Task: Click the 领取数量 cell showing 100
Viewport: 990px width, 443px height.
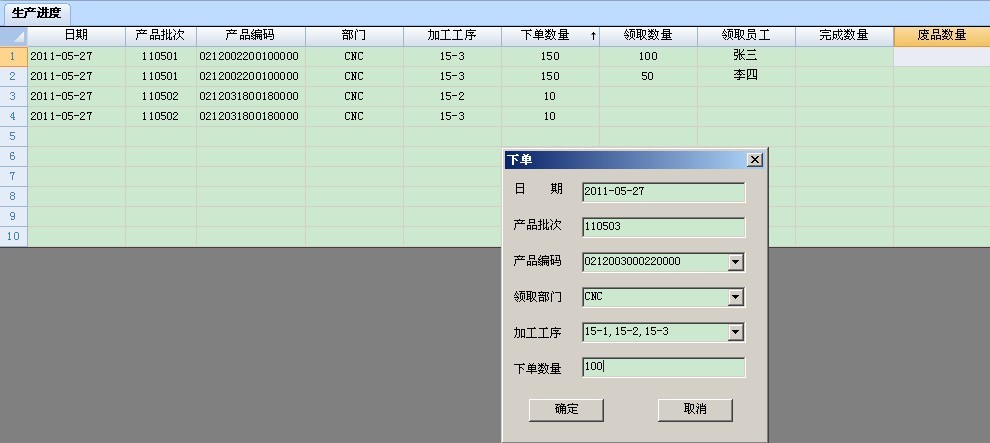Action: (648, 56)
